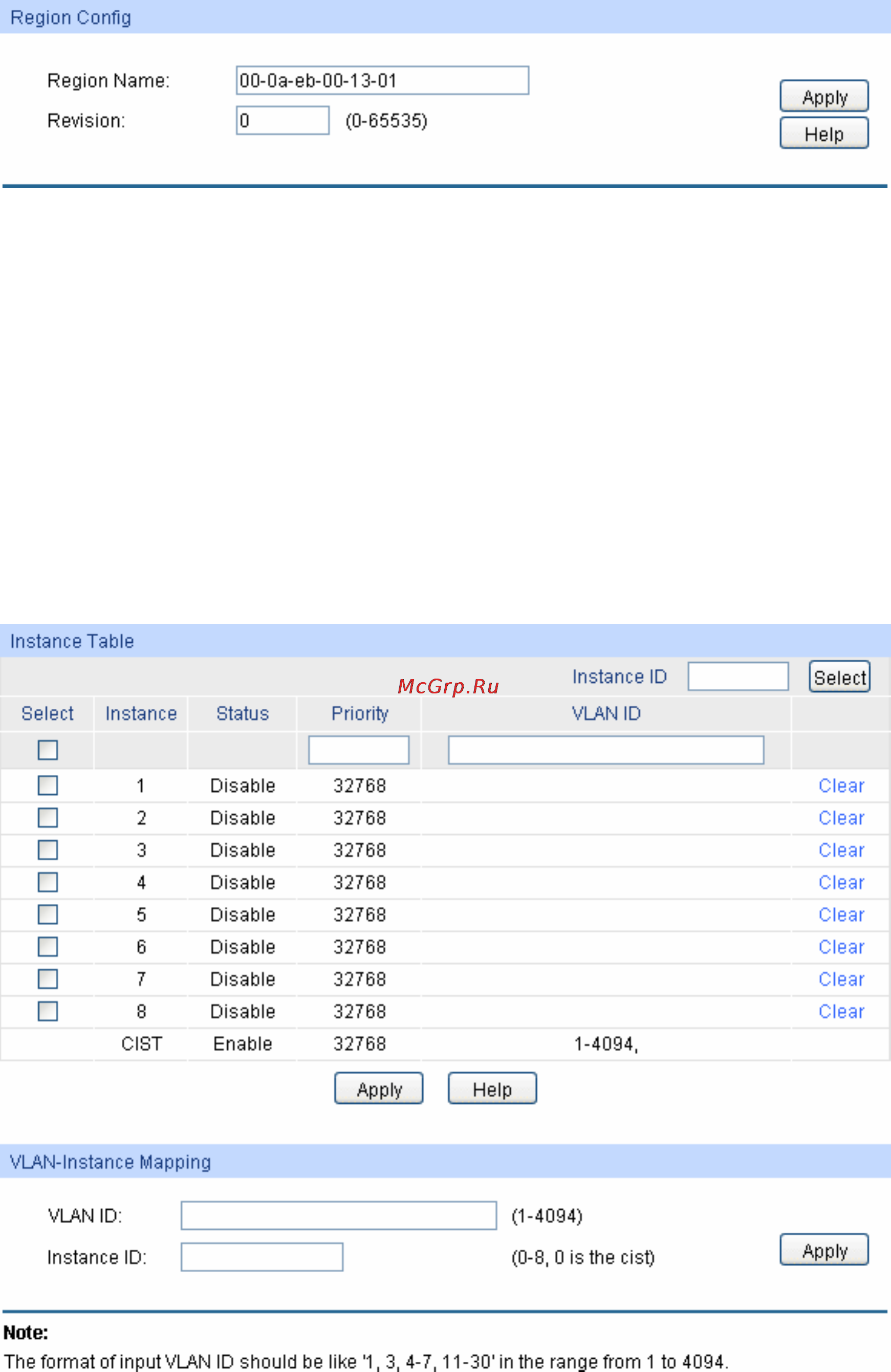Click the VLAN ID column header
Image resolution: width=891 pixels, height=1372 pixels.
click(606, 714)
